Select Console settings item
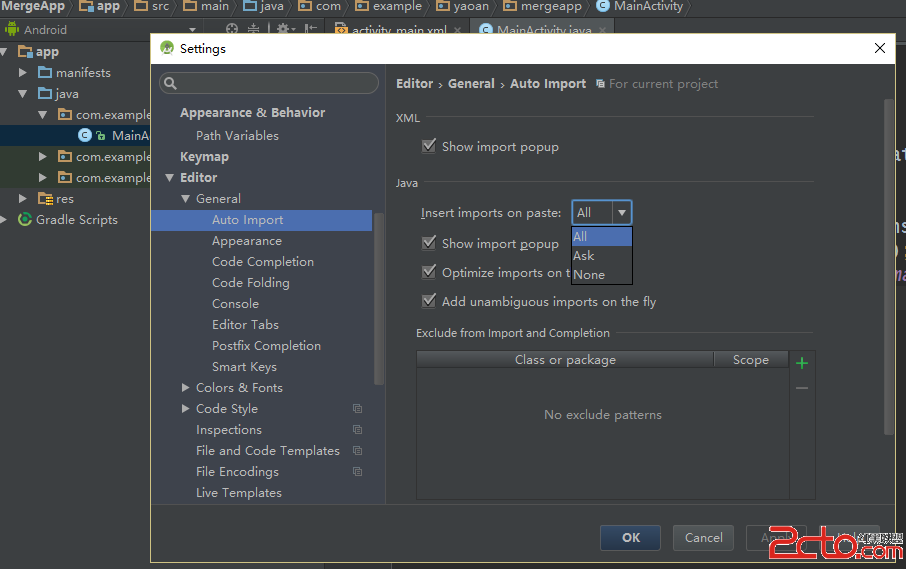906x569 pixels. click(235, 304)
